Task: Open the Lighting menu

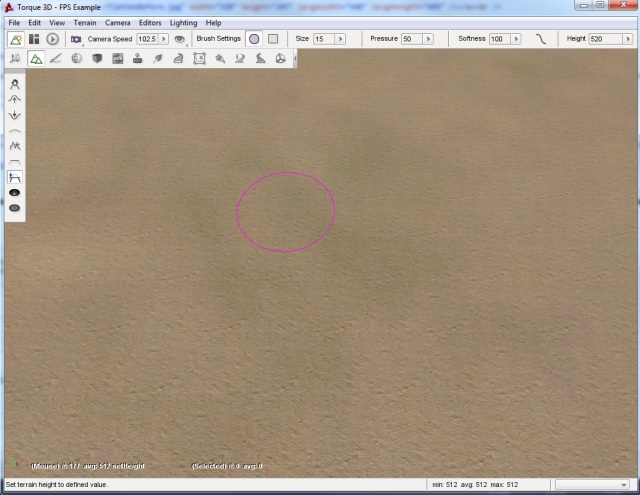Action: [x=183, y=22]
